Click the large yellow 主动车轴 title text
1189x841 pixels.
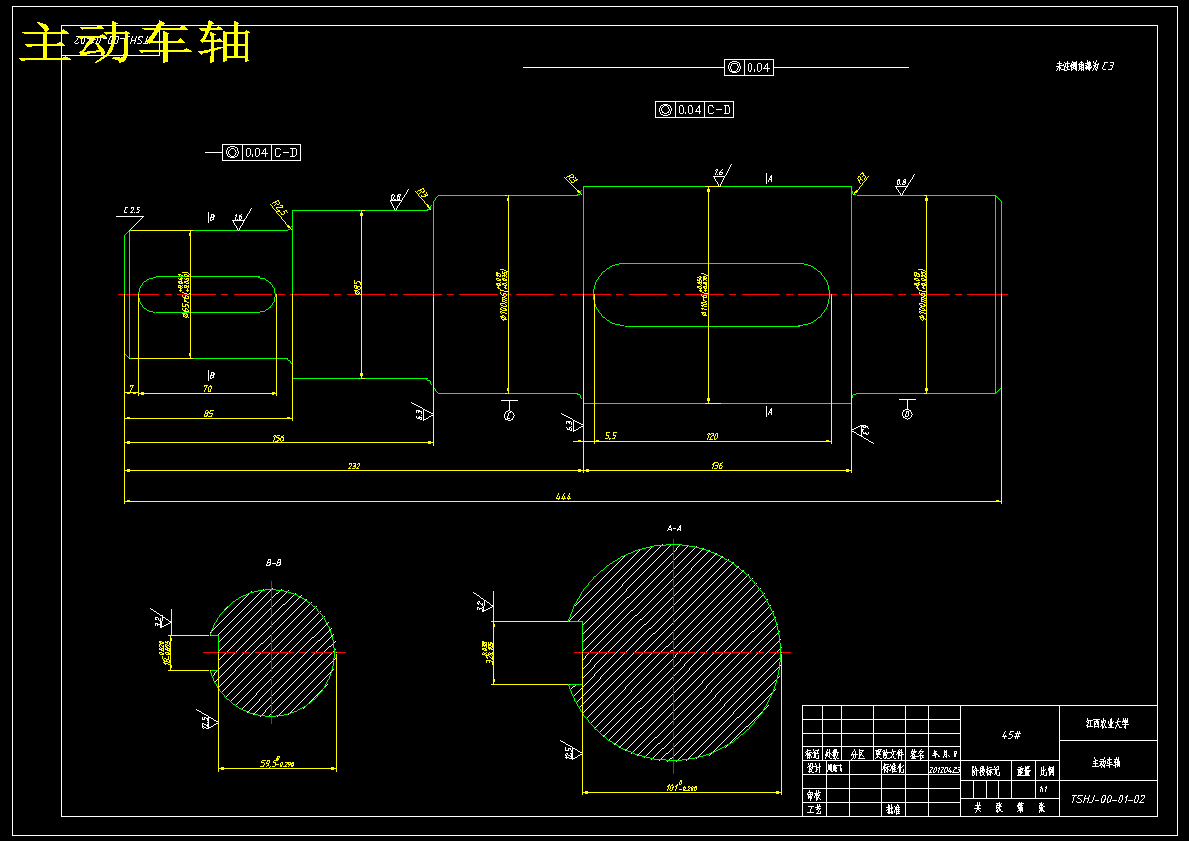[135, 44]
